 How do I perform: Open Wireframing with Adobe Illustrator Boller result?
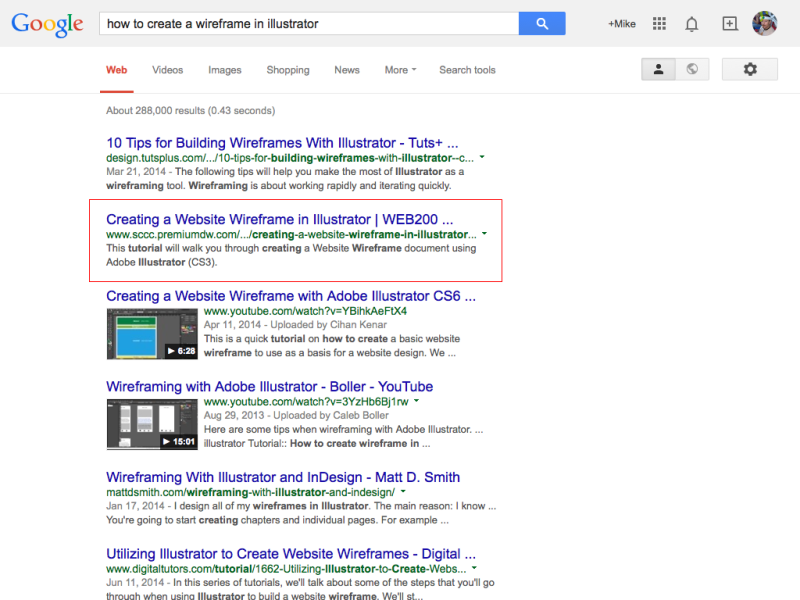[x=269, y=387]
